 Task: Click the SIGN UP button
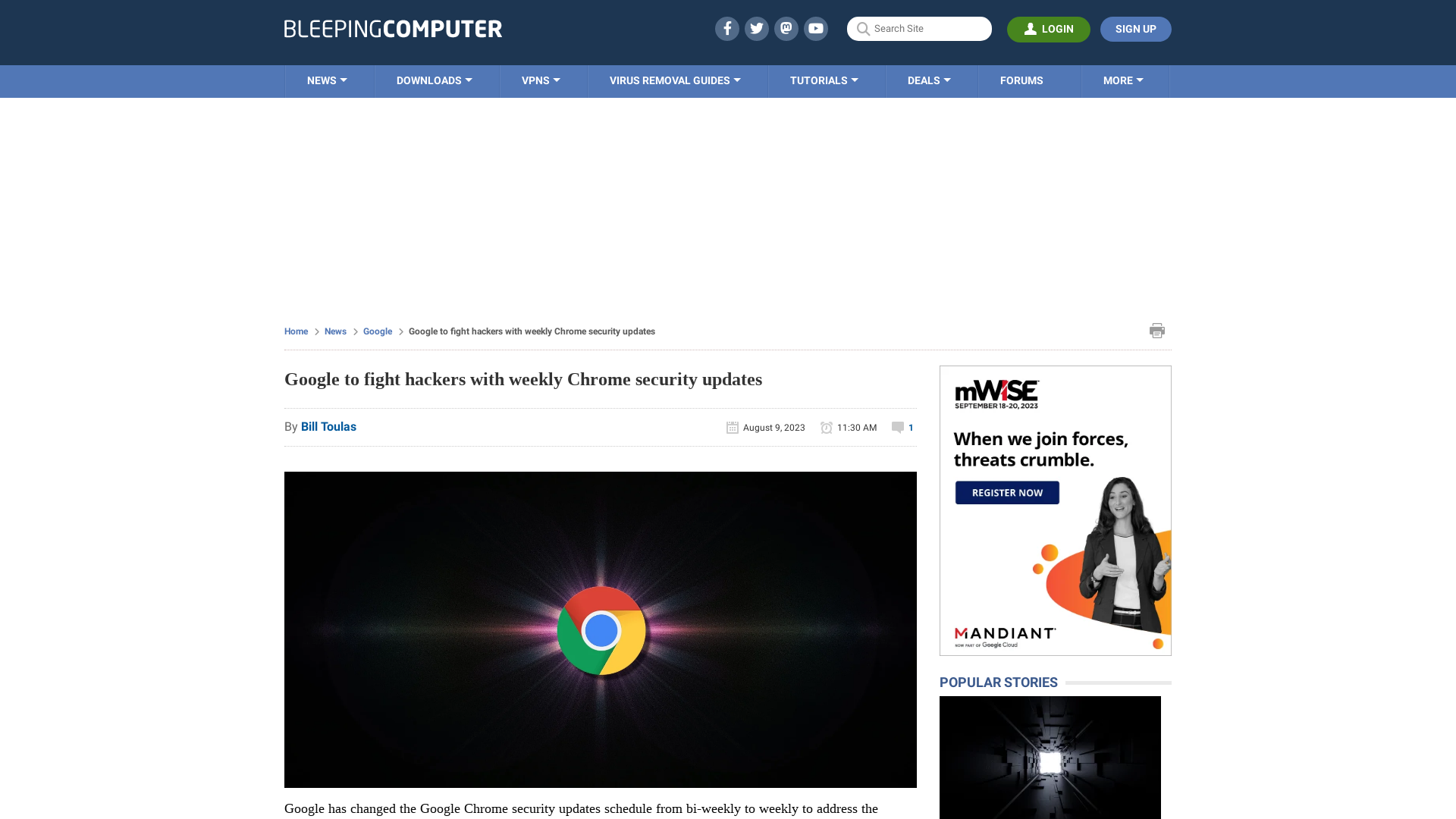pos(1135,28)
